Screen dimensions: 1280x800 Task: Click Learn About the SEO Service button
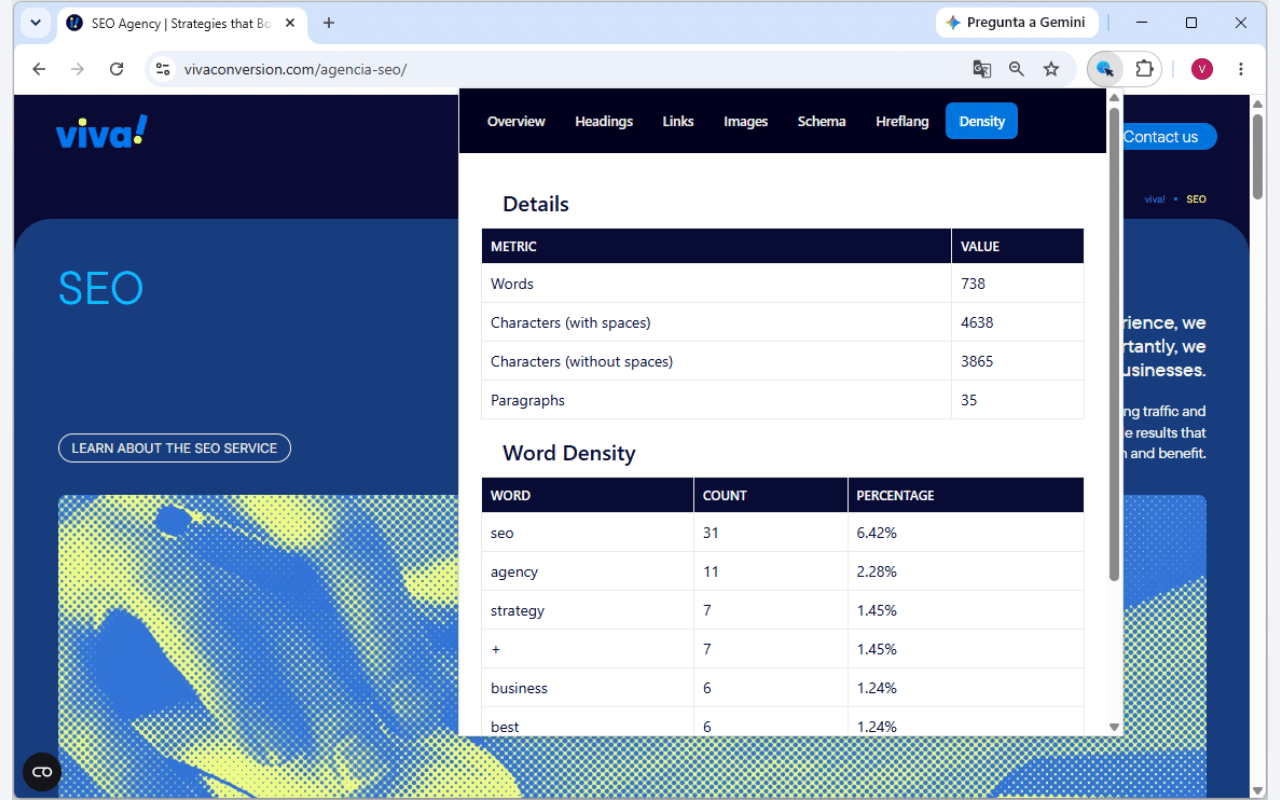(174, 448)
